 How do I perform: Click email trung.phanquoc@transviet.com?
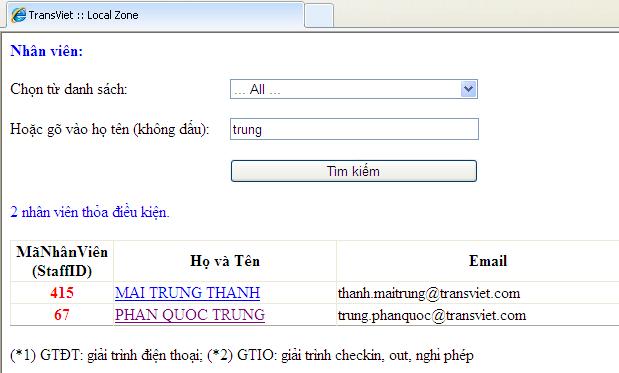(432, 315)
